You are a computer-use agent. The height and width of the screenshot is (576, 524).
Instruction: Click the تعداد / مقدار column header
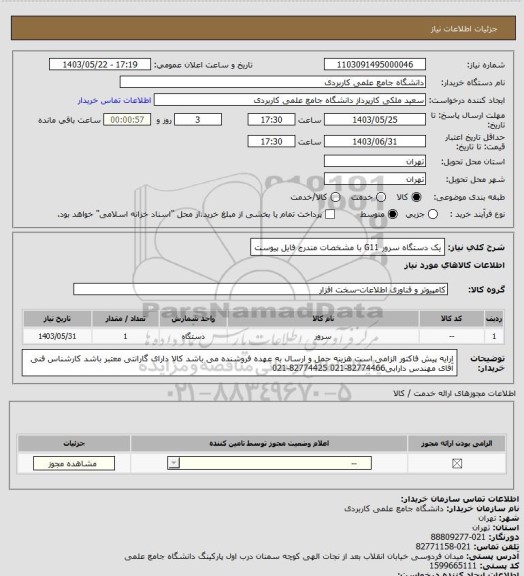(x=125, y=318)
